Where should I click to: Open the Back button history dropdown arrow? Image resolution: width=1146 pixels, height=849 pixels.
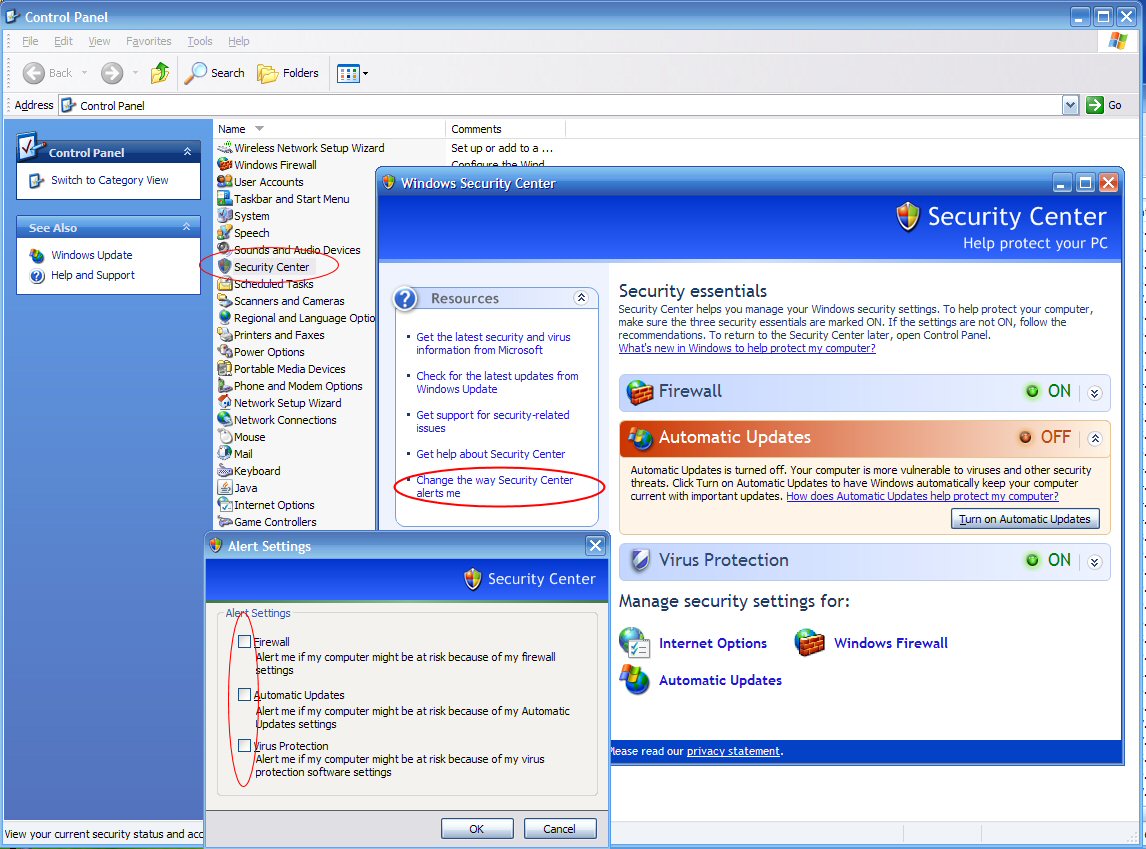click(x=84, y=72)
